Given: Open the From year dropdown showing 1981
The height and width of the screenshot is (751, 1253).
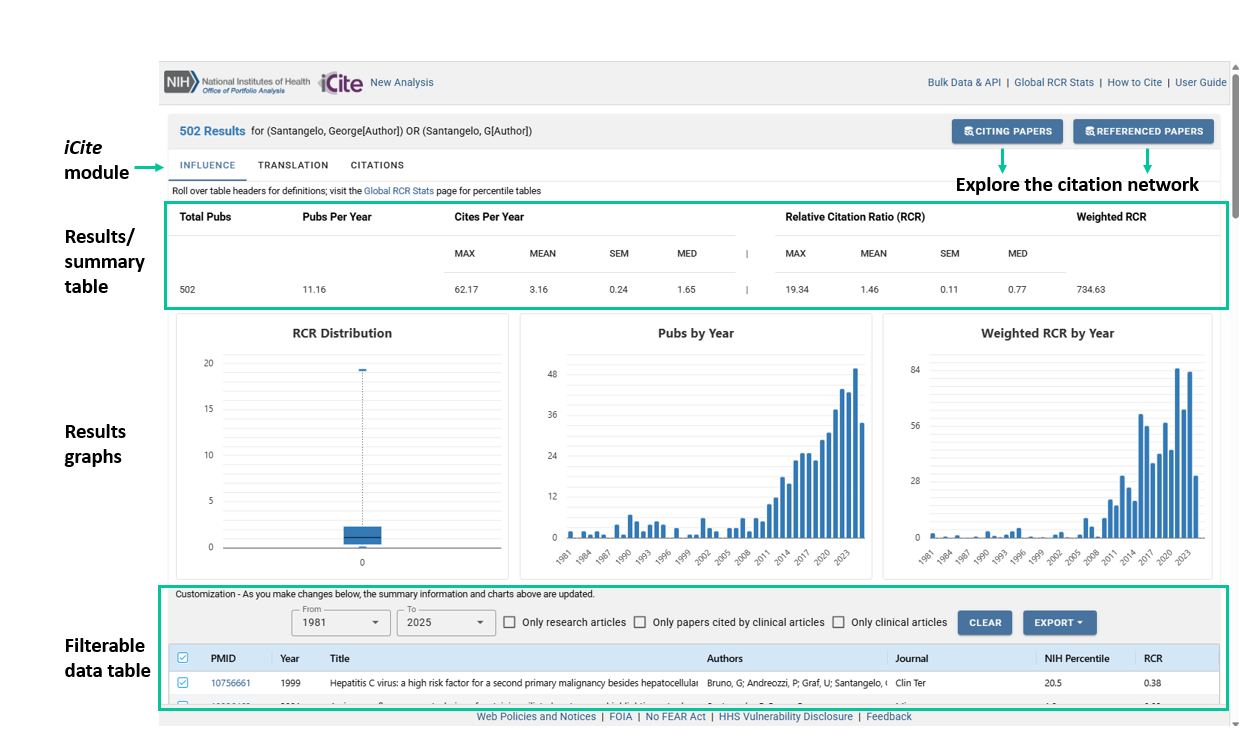Looking at the screenshot, I should pos(341,622).
